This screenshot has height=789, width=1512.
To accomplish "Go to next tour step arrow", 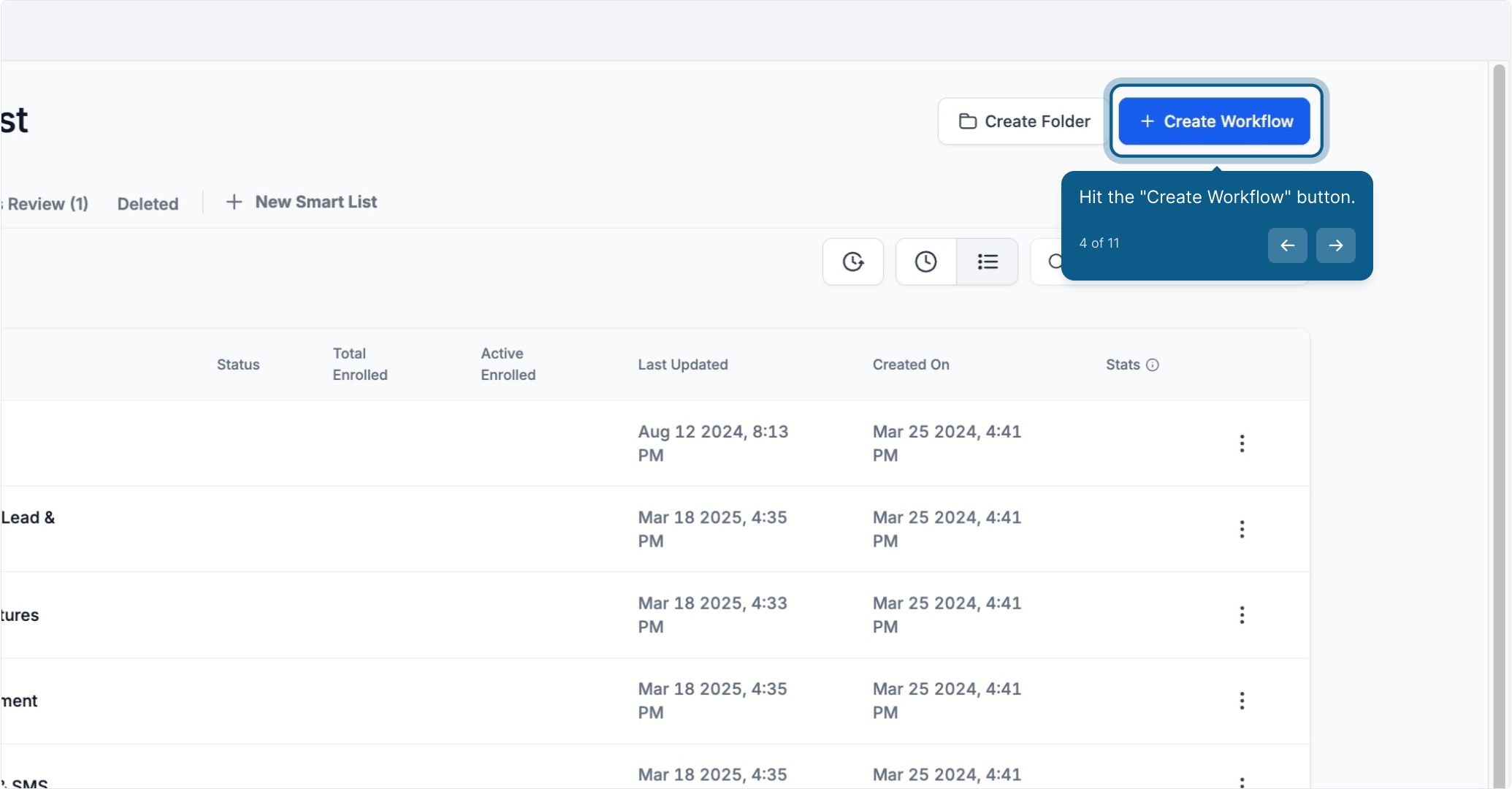I will tap(1335, 245).
